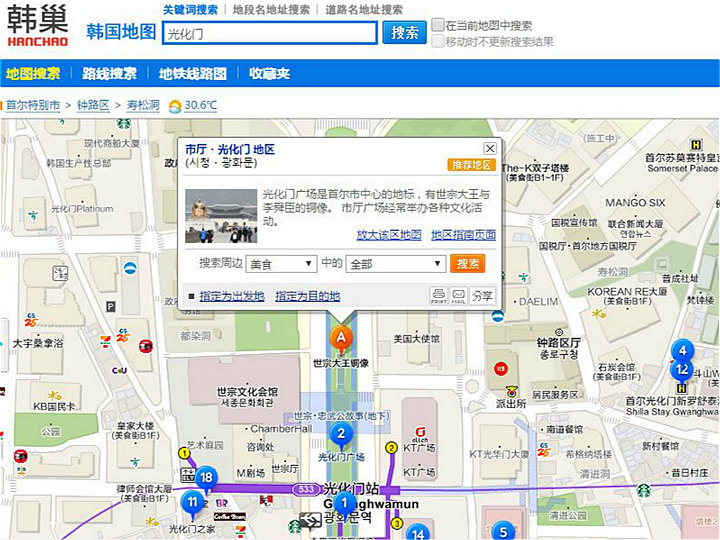This screenshot has height=540, width=720.
Task: Click the 推荐地区 badge
Action: click(x=472, y=165)
